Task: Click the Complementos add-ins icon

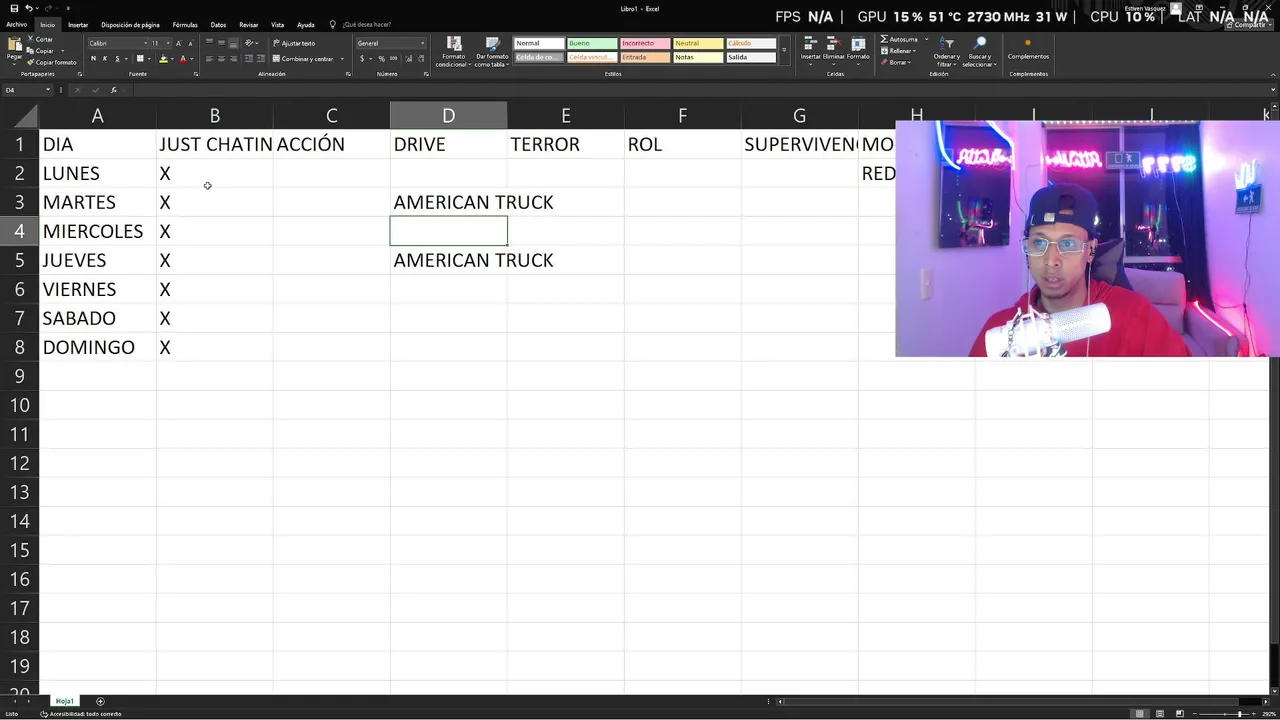Action: click(x=1028, y=47)
